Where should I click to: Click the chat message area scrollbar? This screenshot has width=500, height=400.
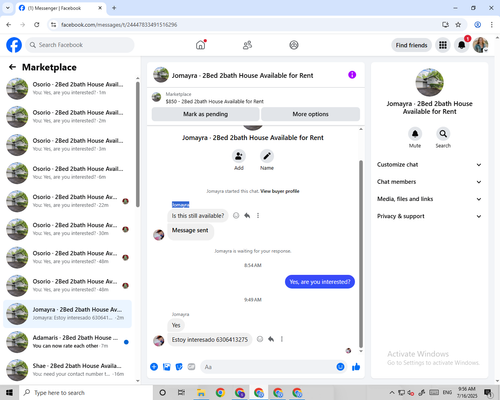point(361,253)
